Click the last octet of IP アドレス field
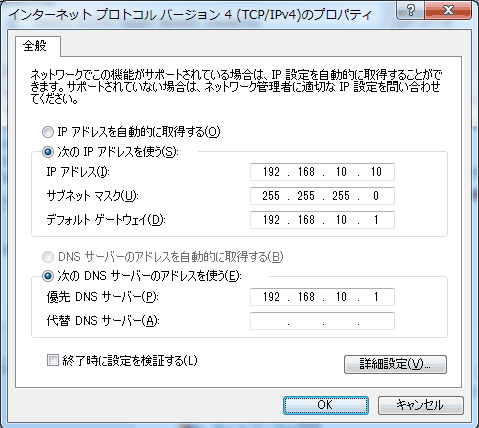This screenshot has width=479, height=428. tap(376, 172)
